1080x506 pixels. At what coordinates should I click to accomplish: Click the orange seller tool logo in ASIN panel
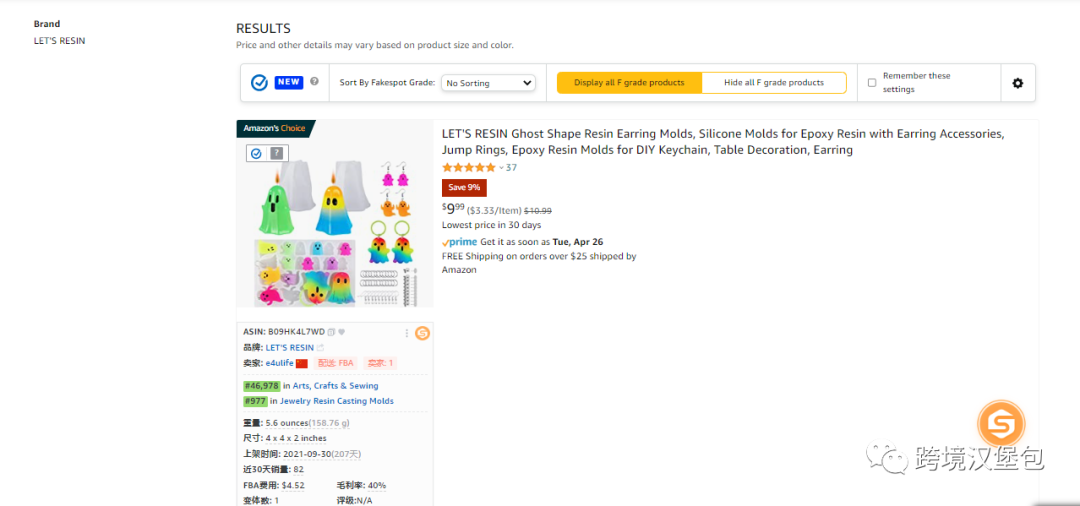click(x=422, y=333)
